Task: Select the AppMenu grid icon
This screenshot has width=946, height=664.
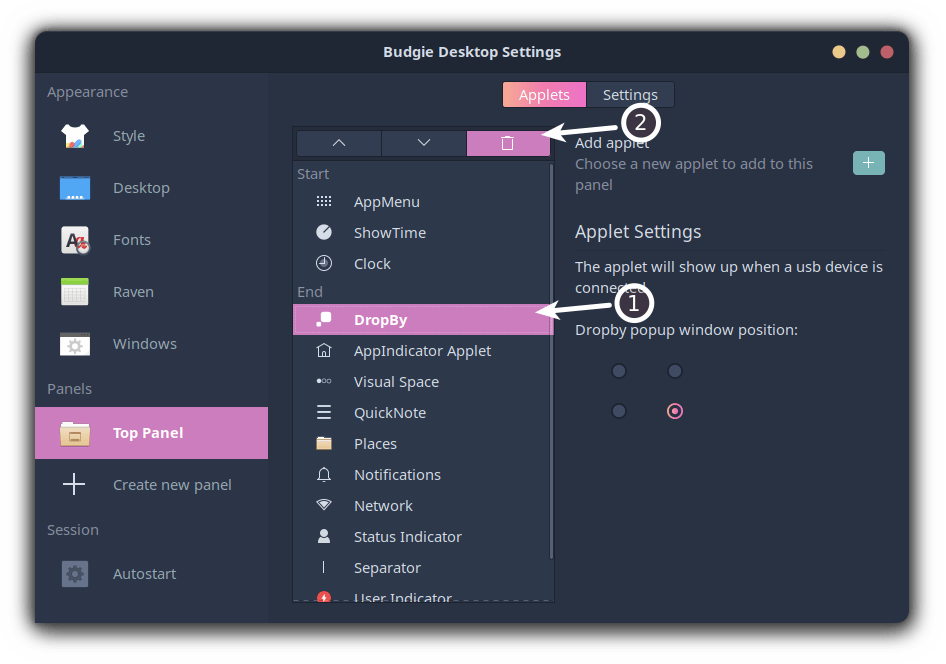Action: (324, 202)
